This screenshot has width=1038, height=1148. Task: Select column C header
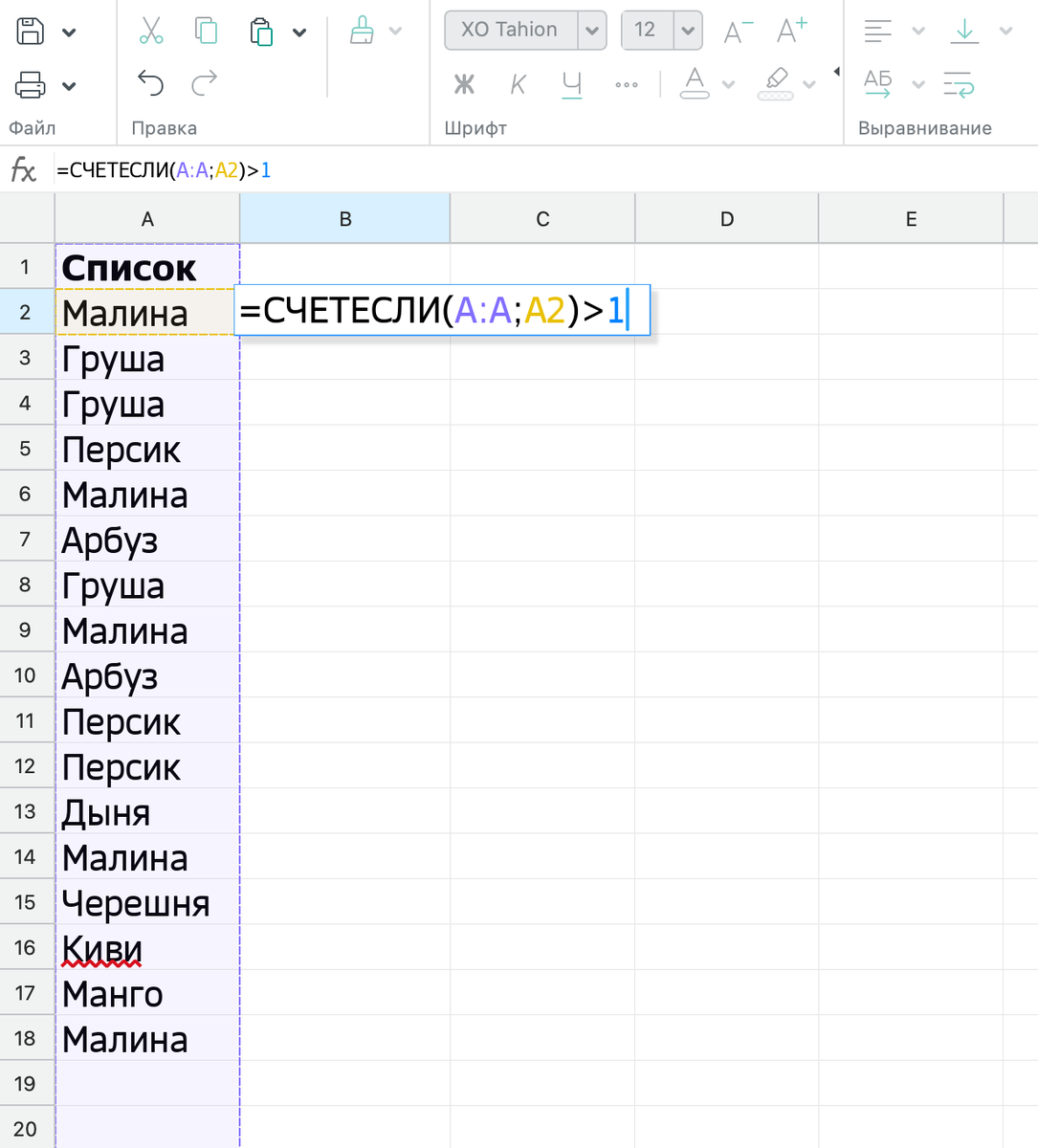click(x=542, y=219)
